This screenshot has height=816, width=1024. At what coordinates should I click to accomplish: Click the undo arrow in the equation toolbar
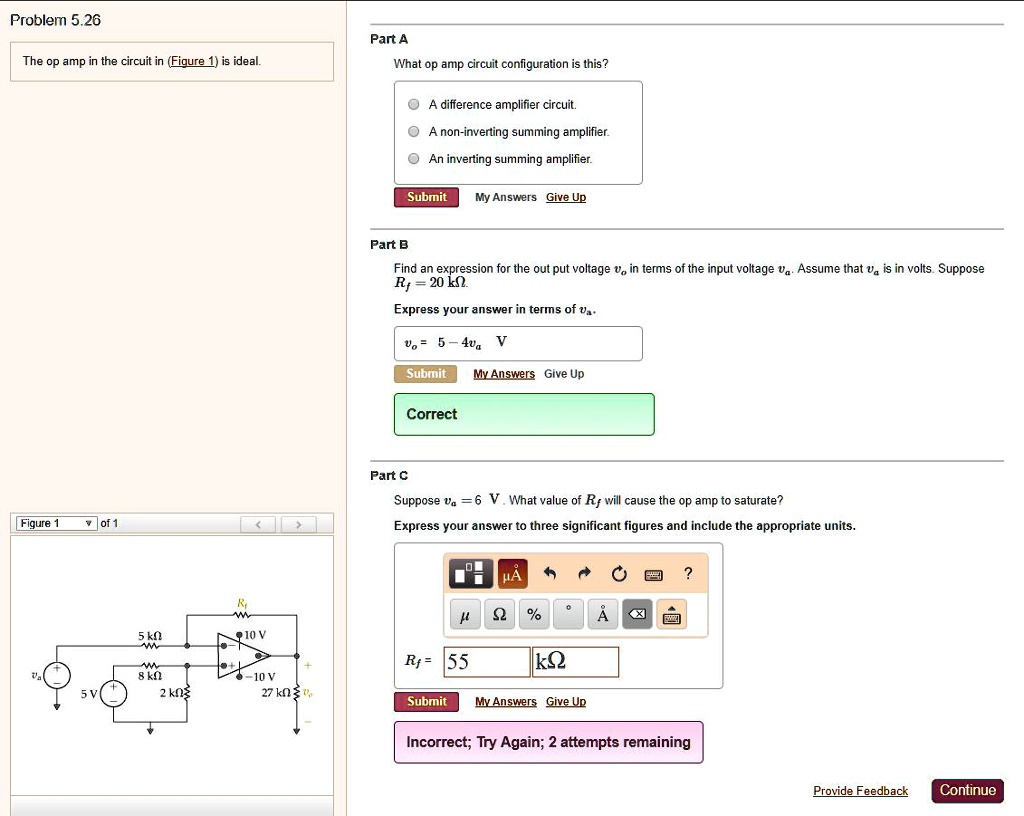coord(550,573)
